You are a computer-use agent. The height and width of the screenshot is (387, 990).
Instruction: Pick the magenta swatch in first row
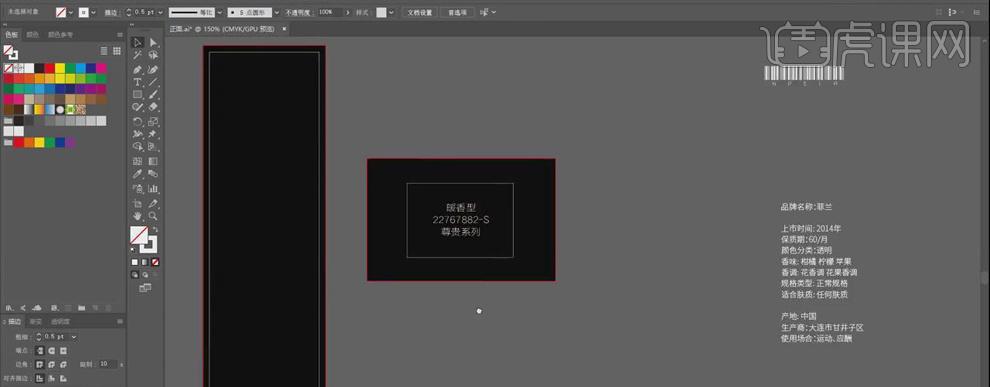point(101,68)
